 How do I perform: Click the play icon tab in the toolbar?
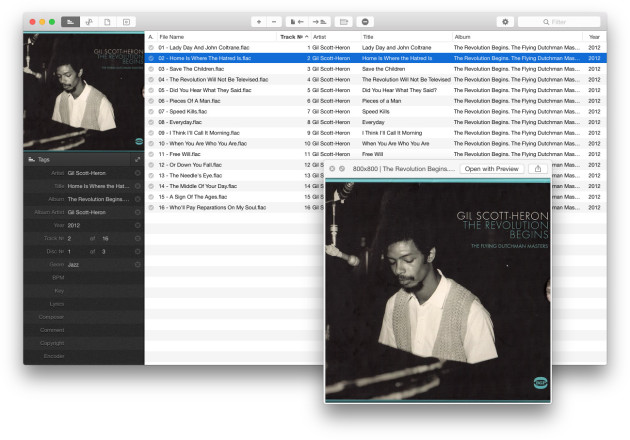coord(126,21)
